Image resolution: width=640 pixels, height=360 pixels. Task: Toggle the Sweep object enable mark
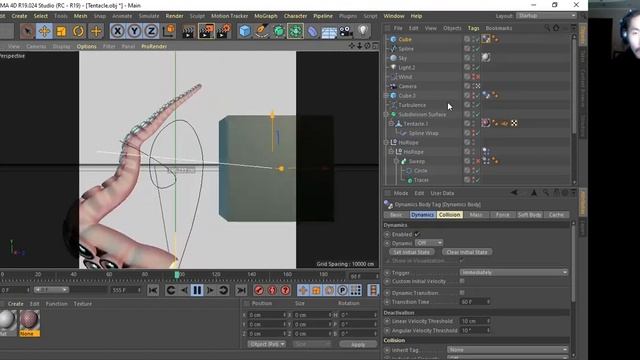point(477,161)
